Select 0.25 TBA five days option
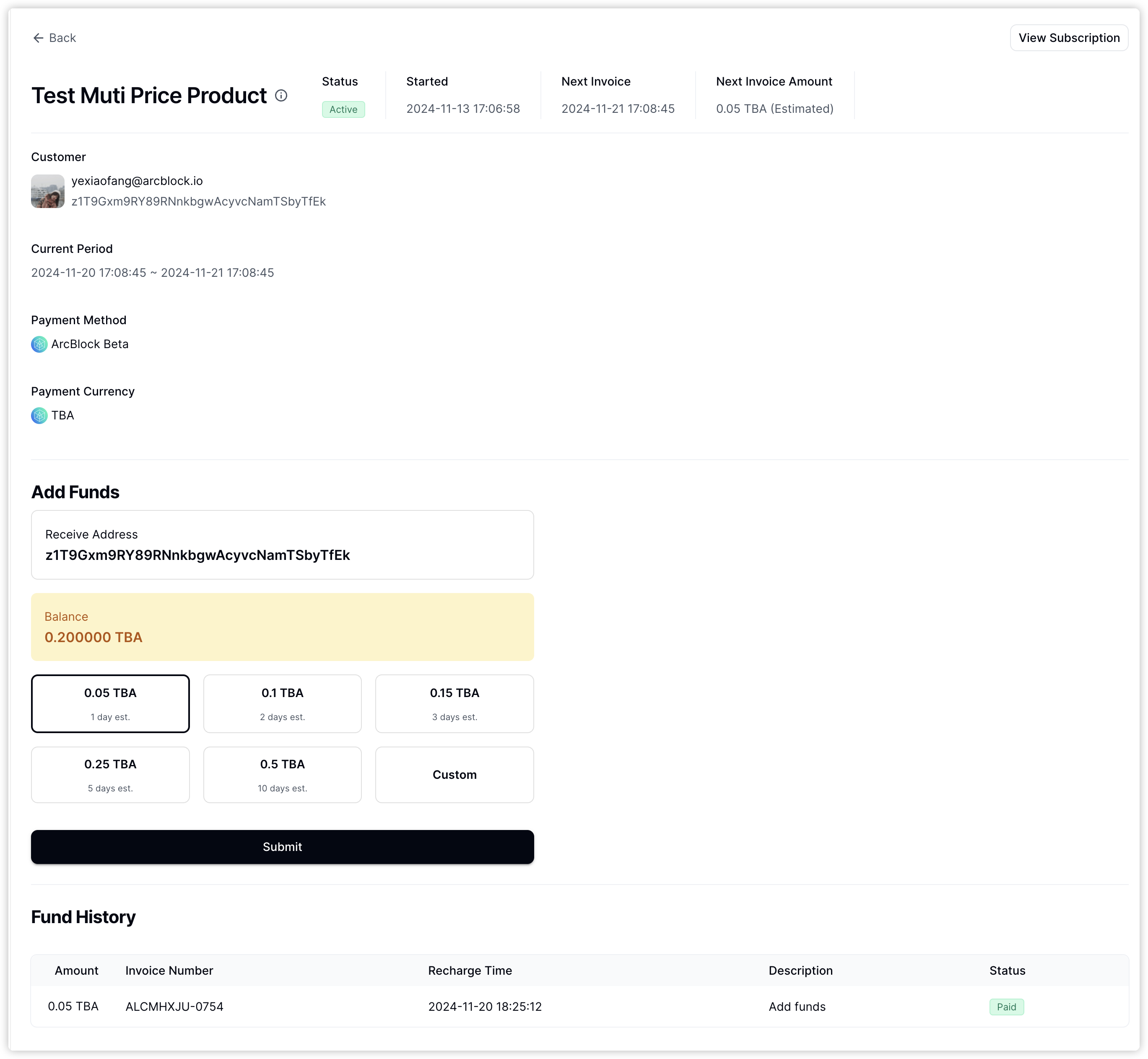This screenshot has width=1148, height=1059. (x=110, y=774)
